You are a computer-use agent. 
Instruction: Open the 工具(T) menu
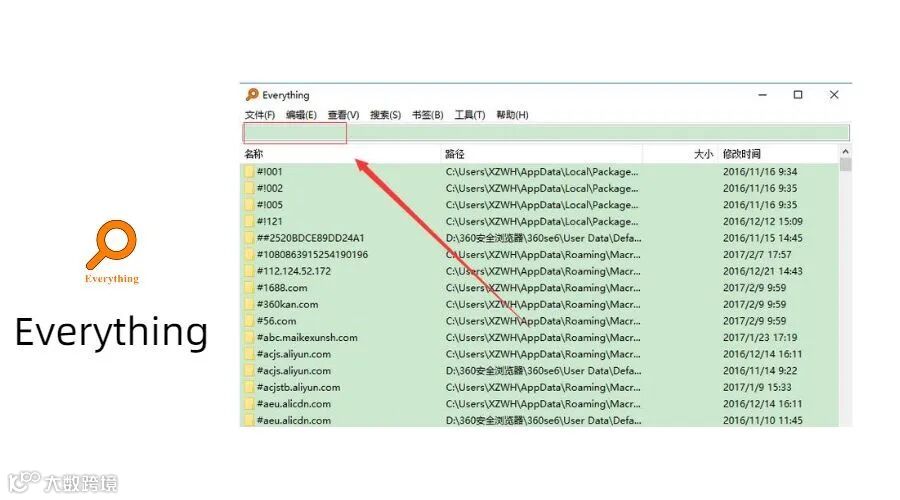470,115
